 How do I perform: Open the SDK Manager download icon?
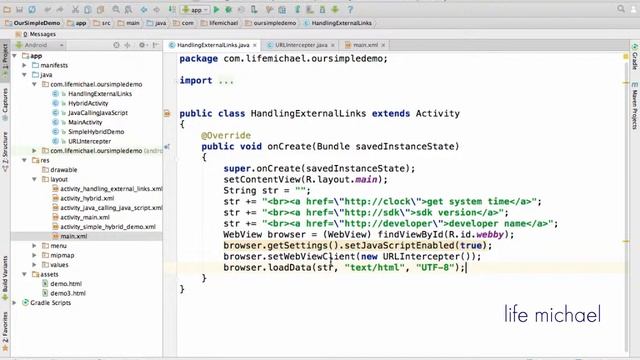pos(335,9)
